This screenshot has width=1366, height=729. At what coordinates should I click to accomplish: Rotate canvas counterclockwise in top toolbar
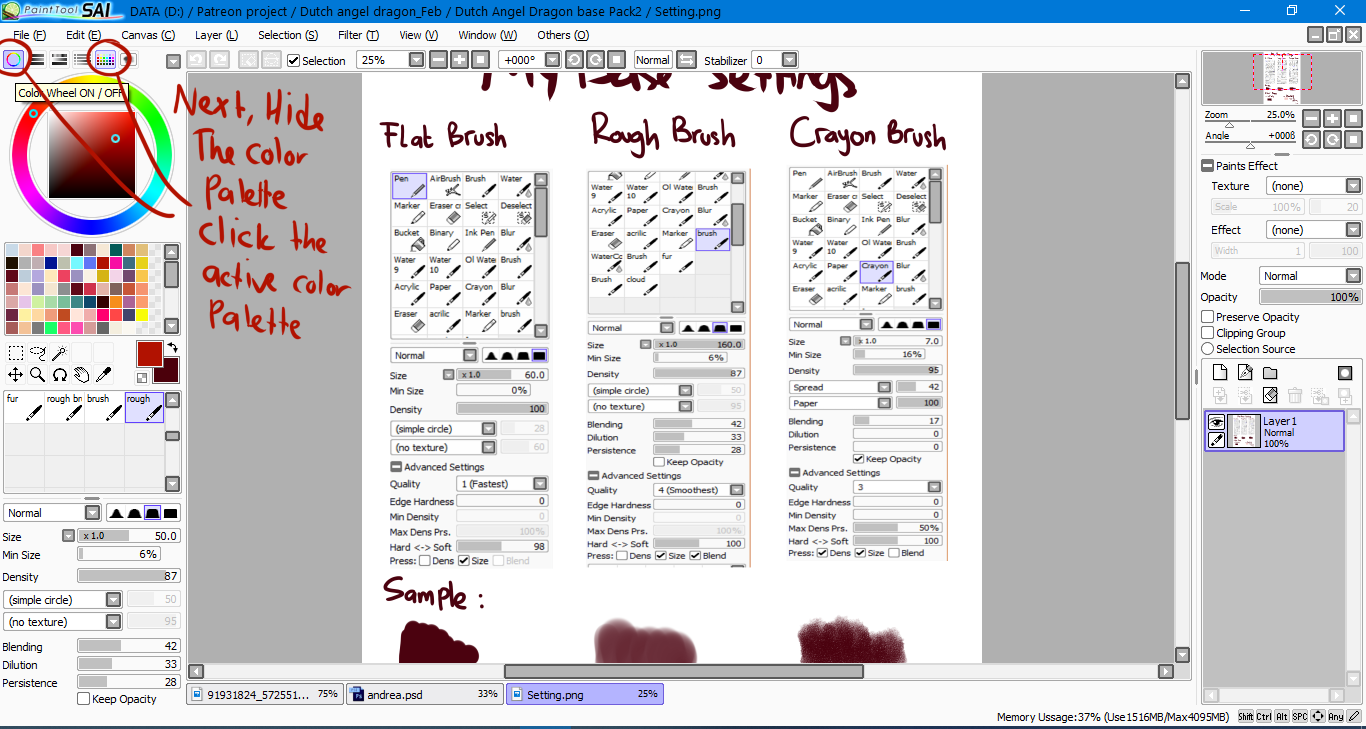(x=574, y=60)
